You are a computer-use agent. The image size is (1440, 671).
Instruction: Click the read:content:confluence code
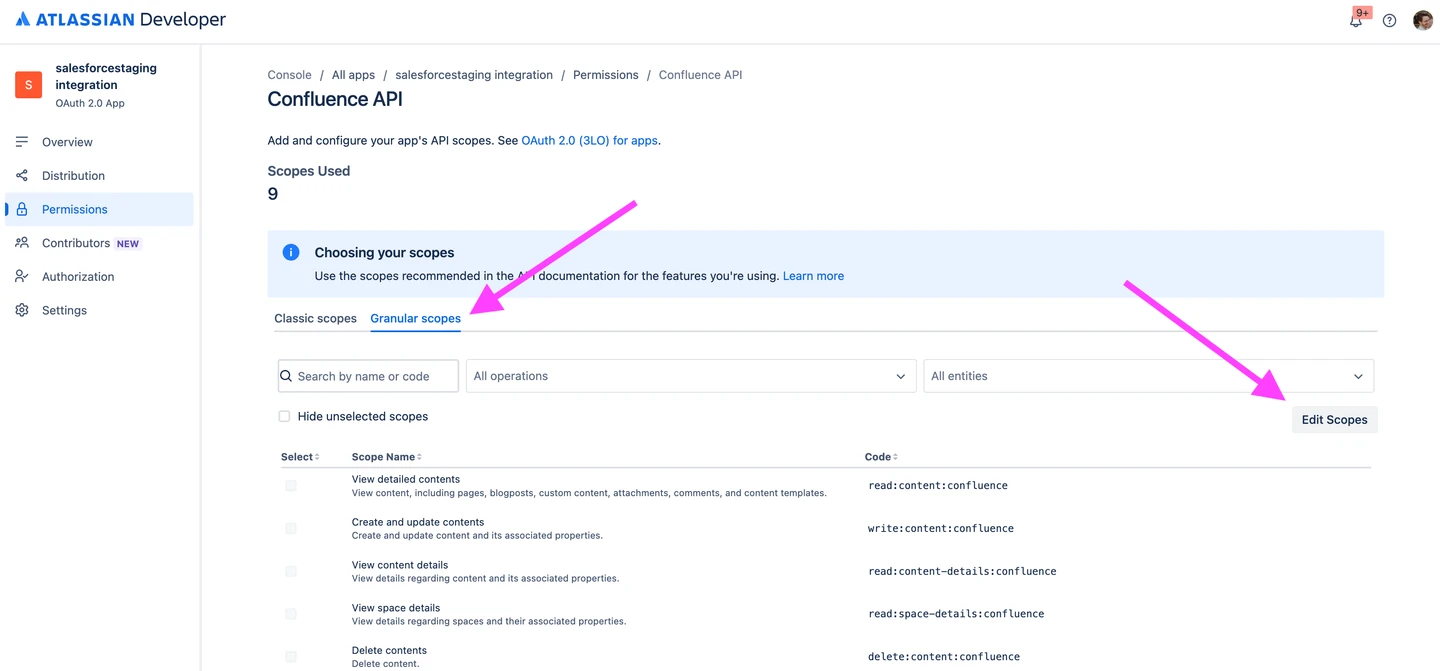click(x=938, y=485)
